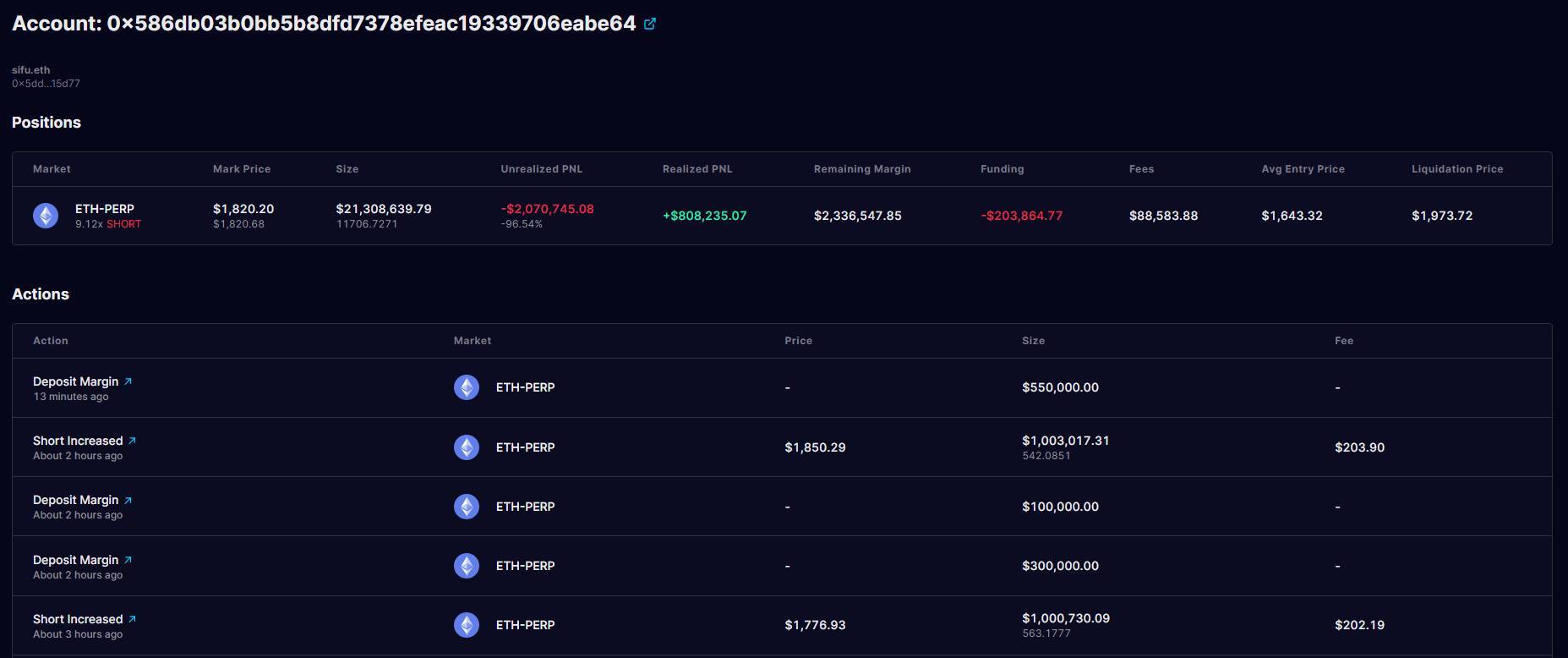Click the unrealized PNL -$2,070,745.08
1568x658 pixels.
[x=547, y=209]
